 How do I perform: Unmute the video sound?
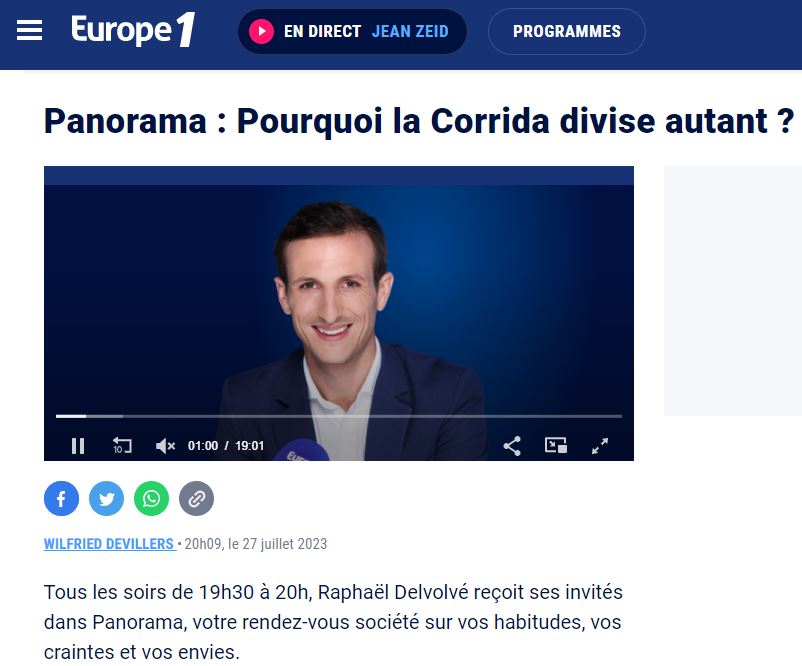click(165, 446)
